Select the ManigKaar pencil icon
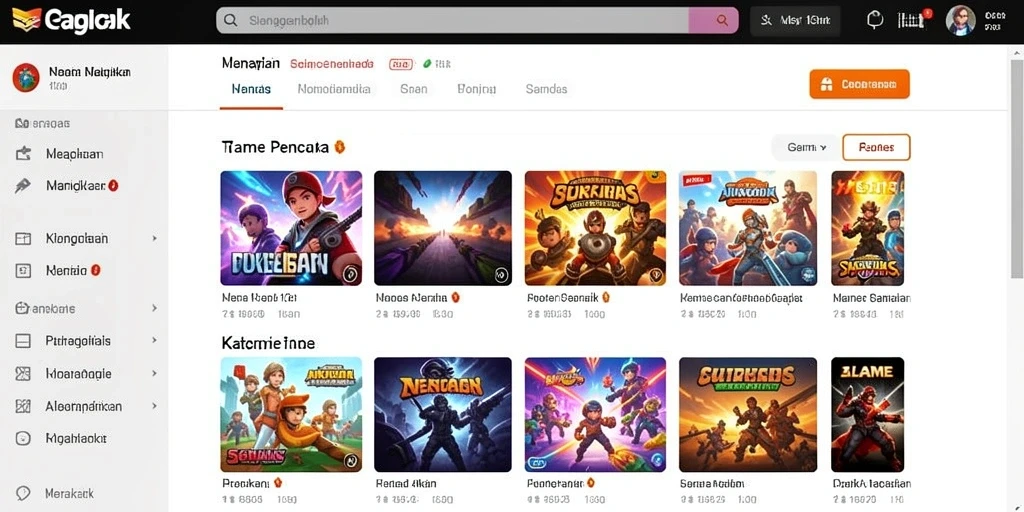1024x512 pixels. coord(23,185)
